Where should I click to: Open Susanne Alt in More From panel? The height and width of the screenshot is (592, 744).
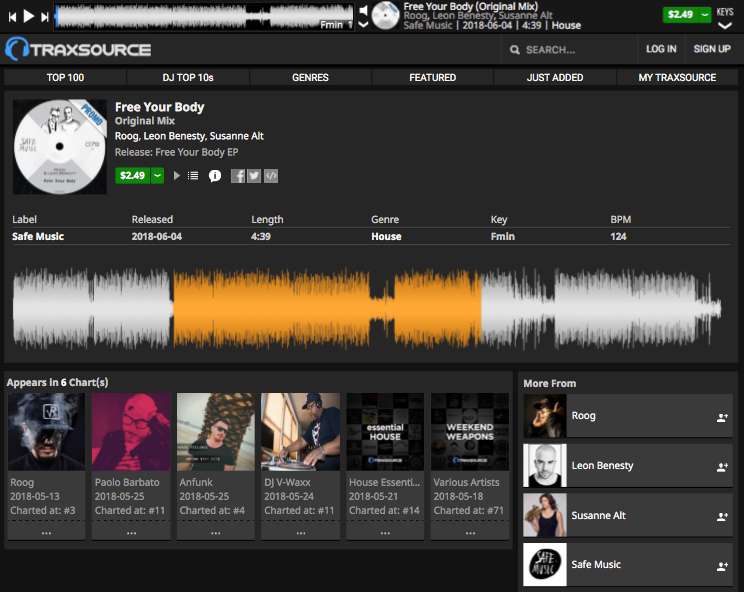click(598, 515)
